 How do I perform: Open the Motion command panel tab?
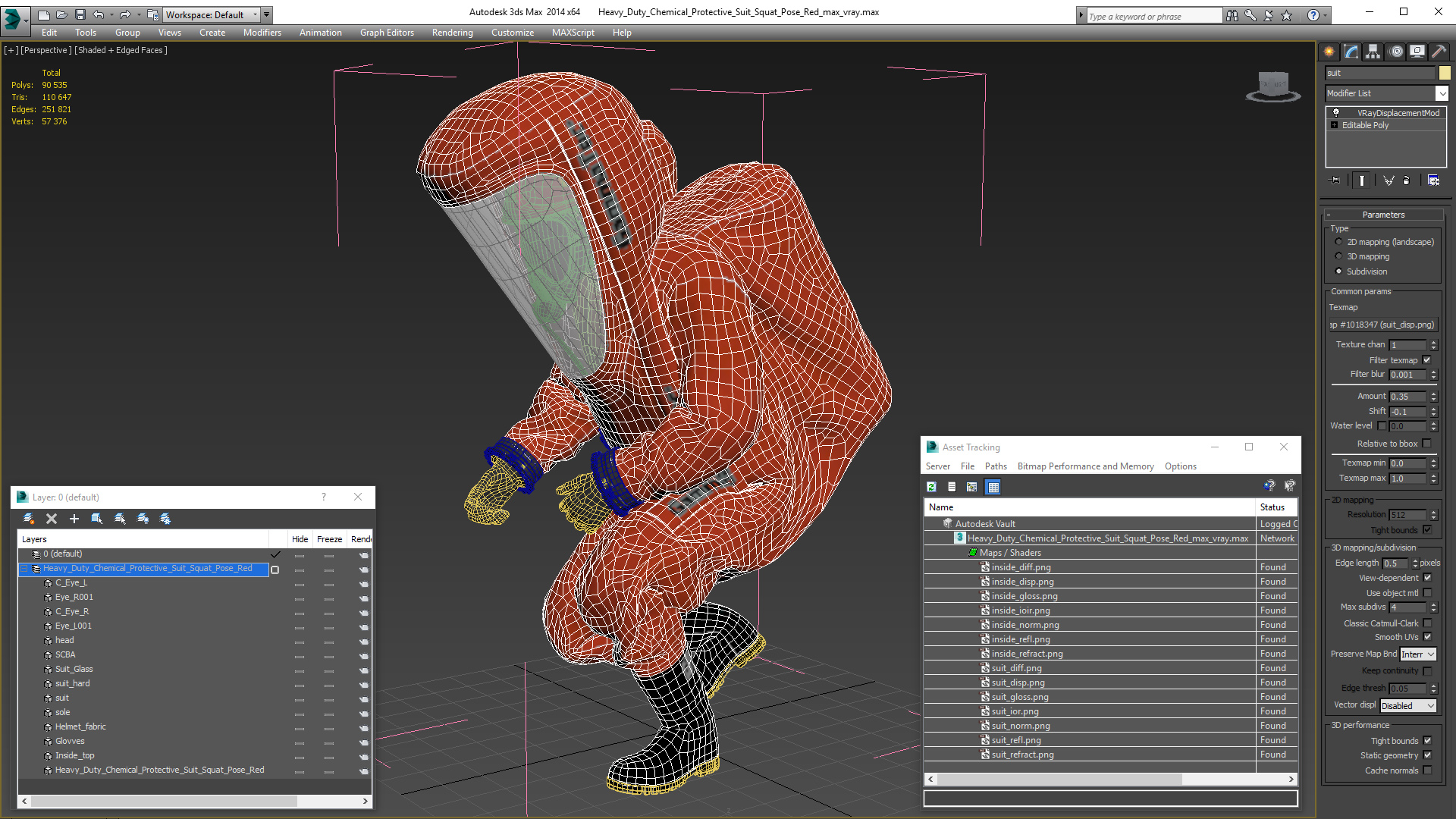(x=1396, y=52)
